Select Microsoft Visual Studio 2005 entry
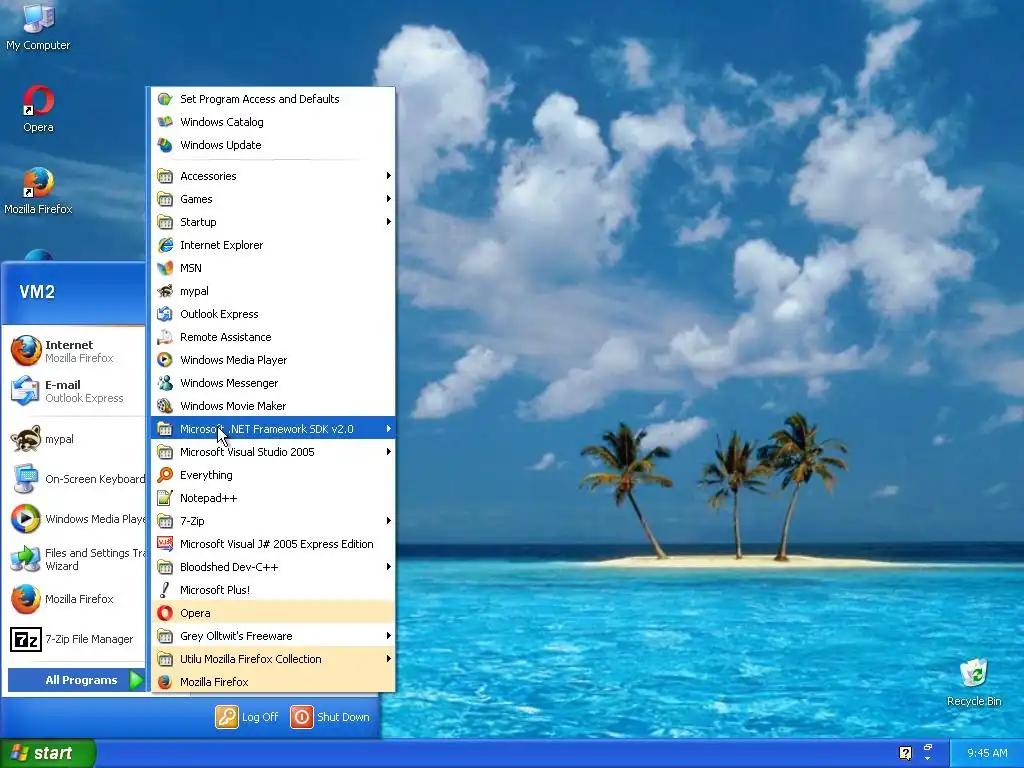This screenshot has height=768, width=1024. coord(273,451)
